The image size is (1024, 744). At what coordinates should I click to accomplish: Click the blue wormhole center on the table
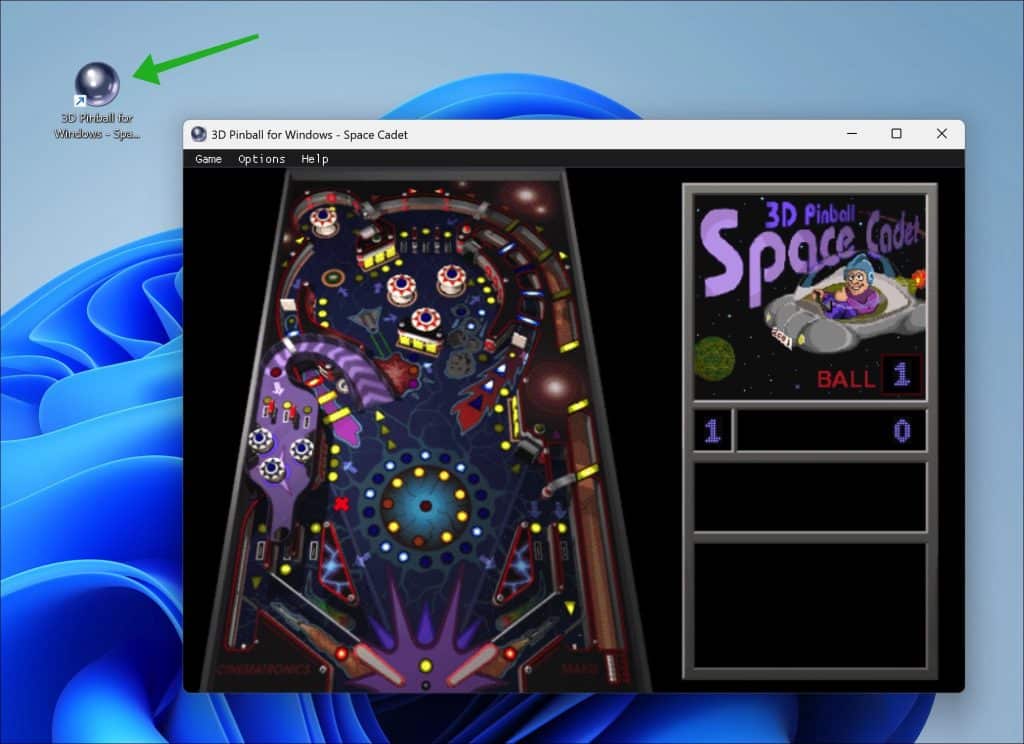[x=424, y=506]
